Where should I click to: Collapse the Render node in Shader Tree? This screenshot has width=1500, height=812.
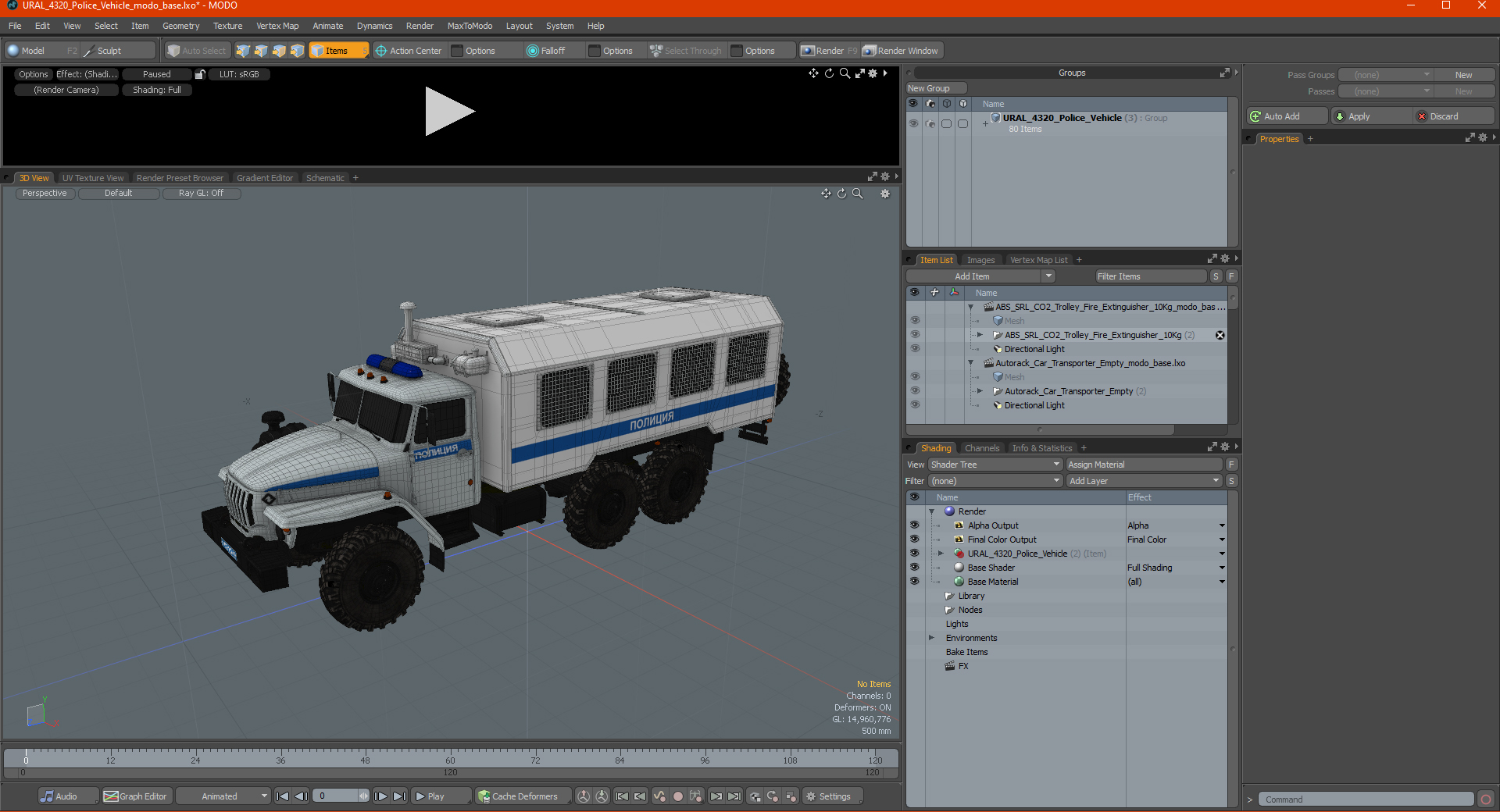click(x=931, y=511)
